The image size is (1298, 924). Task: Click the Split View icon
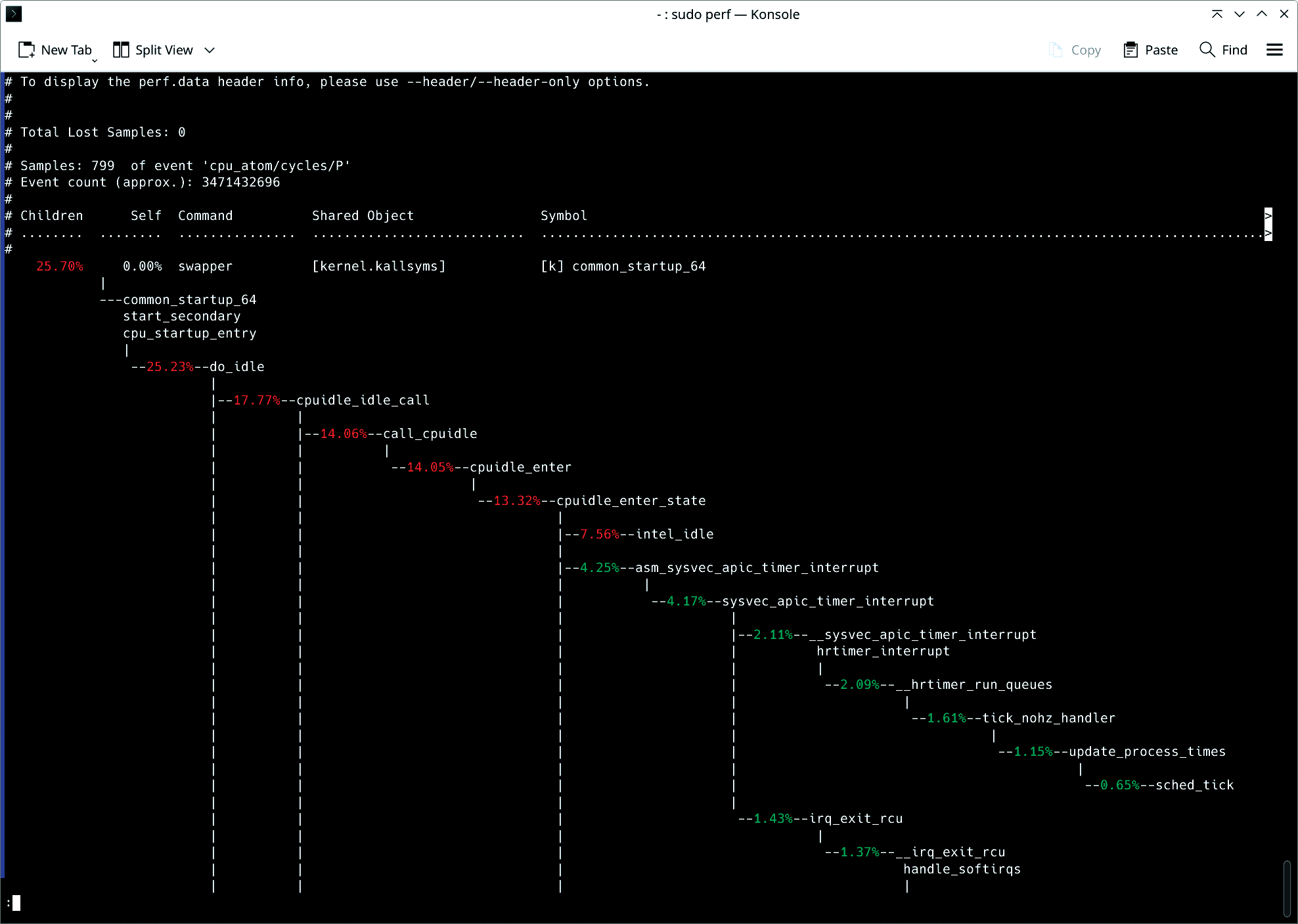(121, 50)
